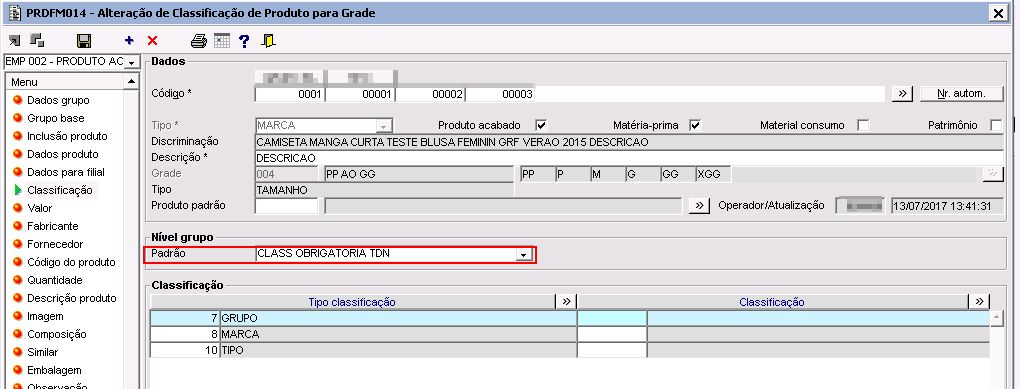Image resolution: width=1020 pixels, height=389 pixels.
Task: Print using the printer icon
Action: [x=198, y=41]
